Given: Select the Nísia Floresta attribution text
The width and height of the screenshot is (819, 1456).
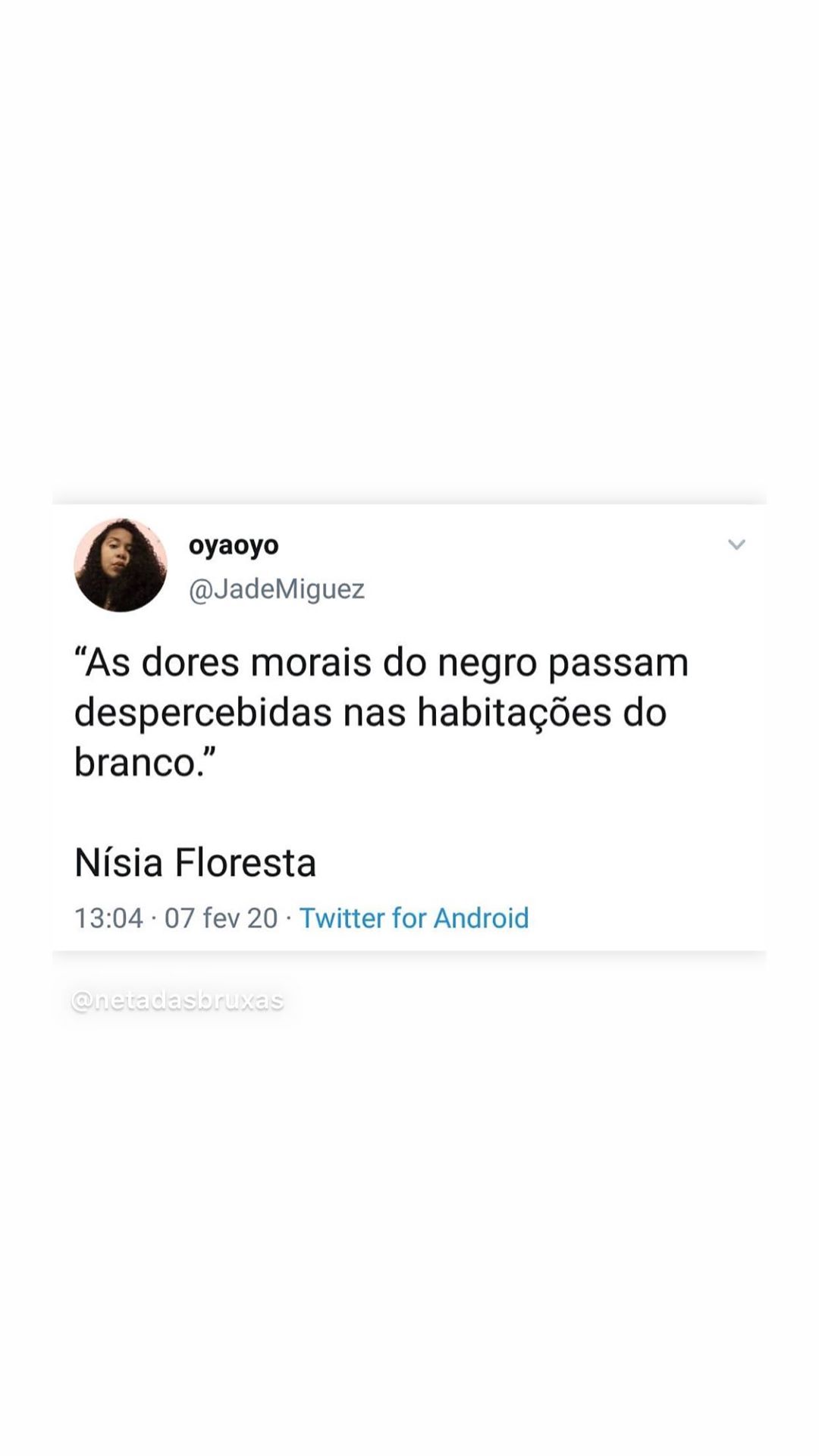Looking at the screenshot, I should pos(196,863).
